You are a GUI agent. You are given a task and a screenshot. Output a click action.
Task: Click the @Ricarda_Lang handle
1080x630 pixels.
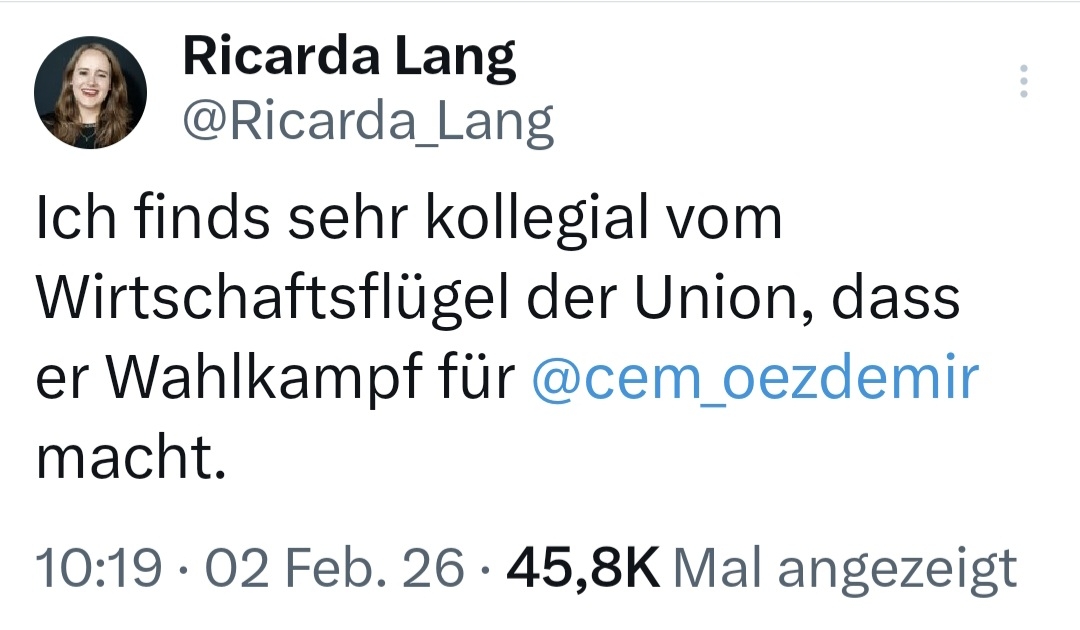click(367, 123)
